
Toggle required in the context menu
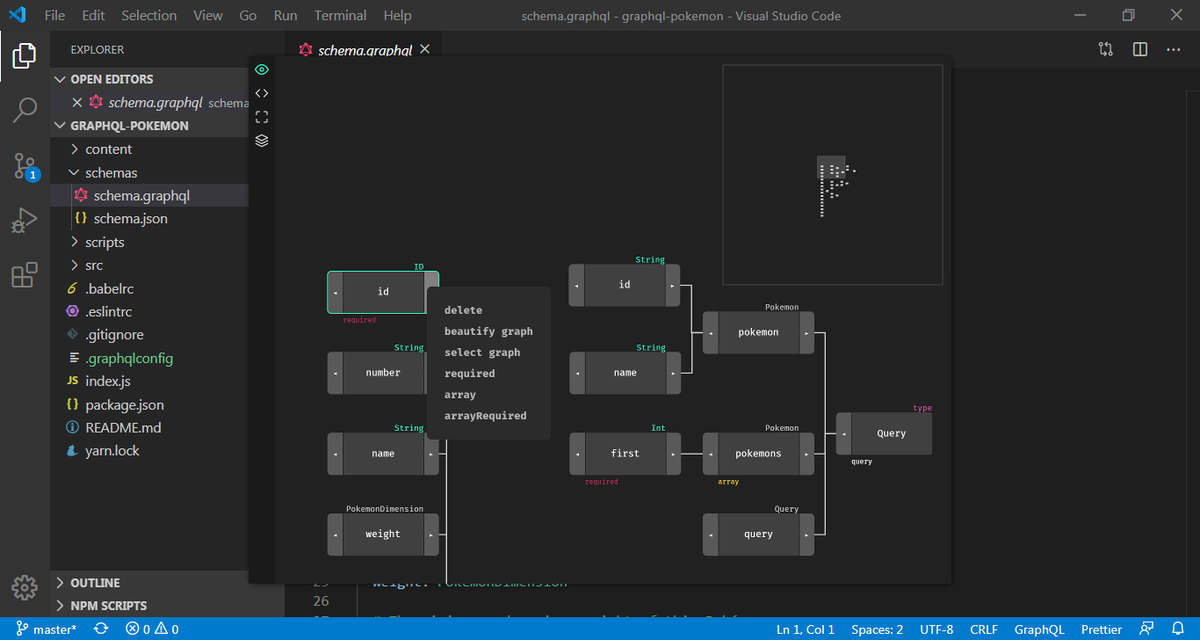coord(469,373)
